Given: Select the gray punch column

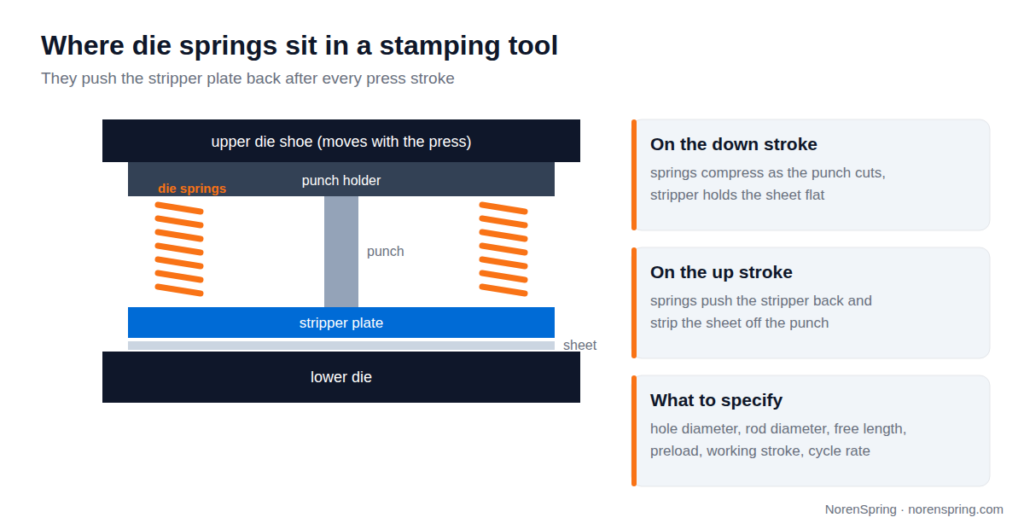Looking at the screenshot, I should (x=341, y=251).
